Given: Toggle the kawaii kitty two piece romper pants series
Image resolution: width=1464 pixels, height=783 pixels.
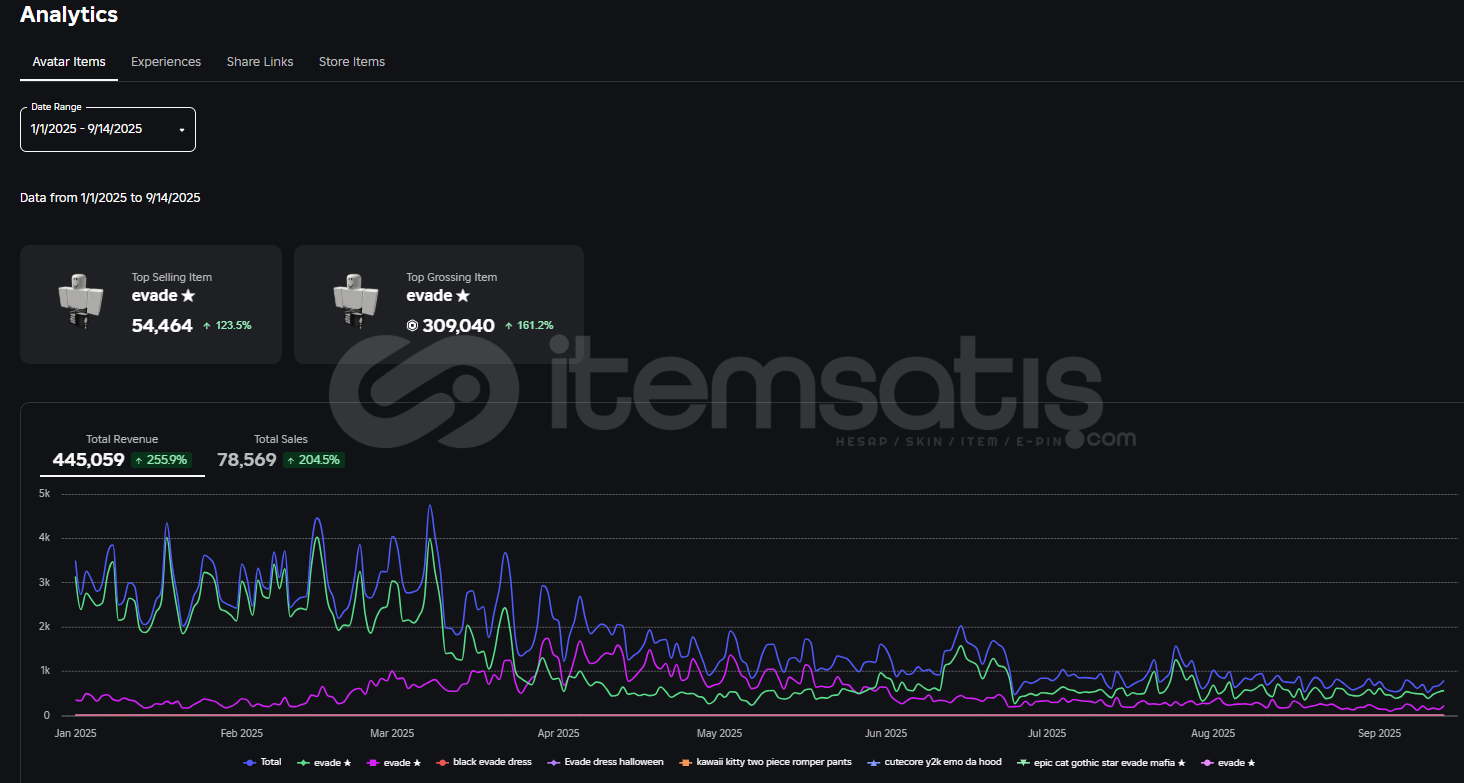Looking at the screenshot, I should coord(766,762).
